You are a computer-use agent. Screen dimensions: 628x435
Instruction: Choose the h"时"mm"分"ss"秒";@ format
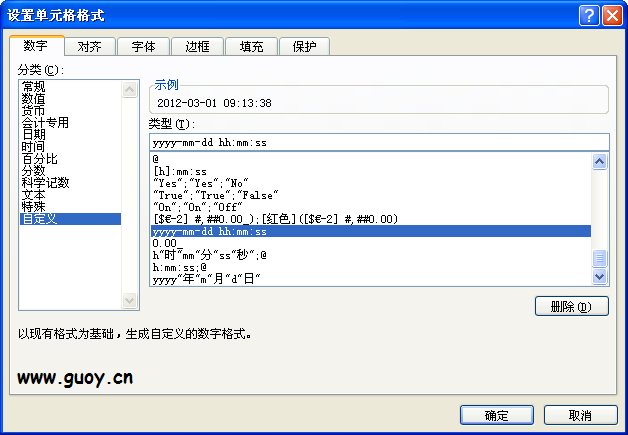coord(371,255)
